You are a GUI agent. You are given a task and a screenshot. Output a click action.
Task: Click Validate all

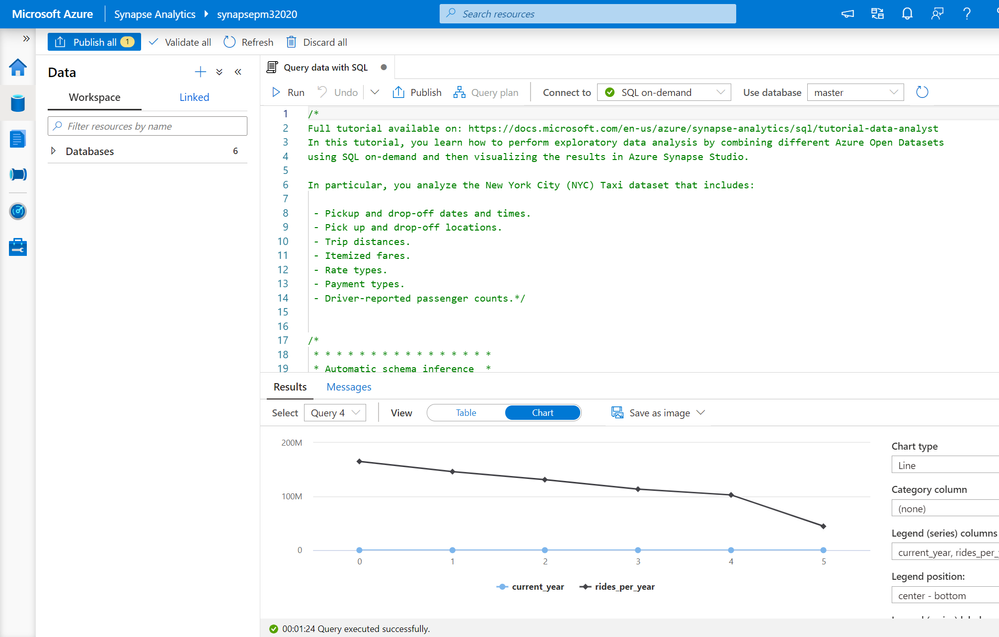180,42
